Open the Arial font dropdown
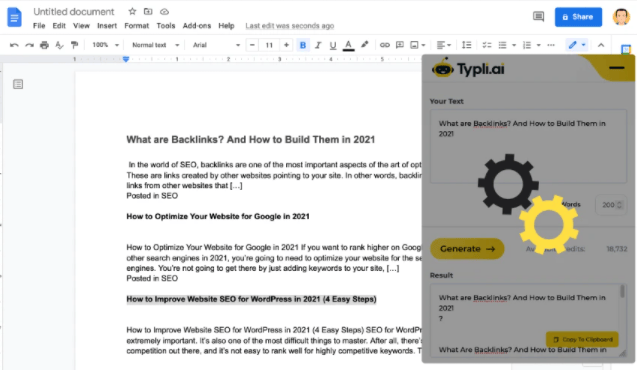 click(x=216, y=45)
